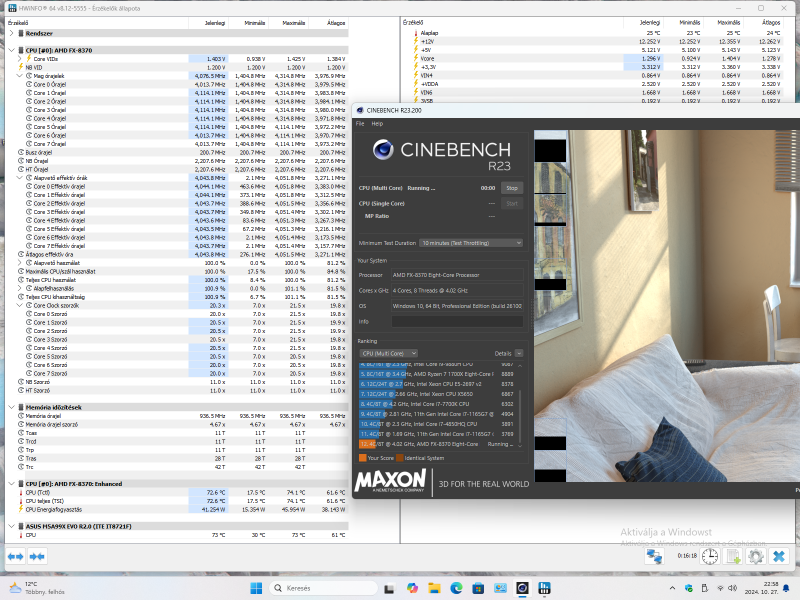Viewport: 800px width, 600px height.
Task: Collapse the CPU [#0]: AMD FX-8370 group
Action: tap(12, 50)
